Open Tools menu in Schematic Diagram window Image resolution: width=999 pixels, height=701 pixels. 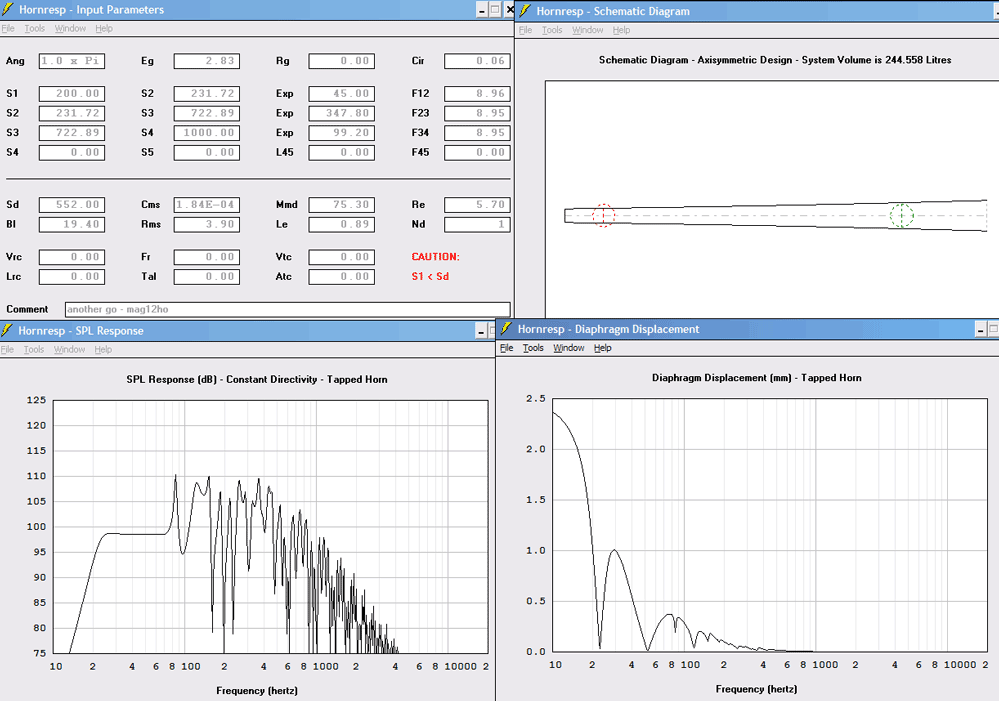coord(552,30)
